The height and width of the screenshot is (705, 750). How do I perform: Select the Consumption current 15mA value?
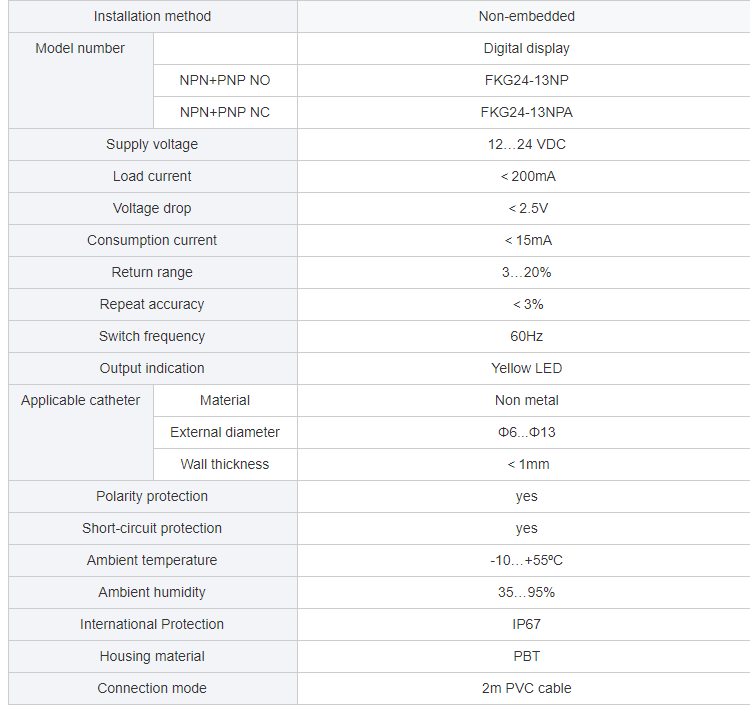(528, 240)
